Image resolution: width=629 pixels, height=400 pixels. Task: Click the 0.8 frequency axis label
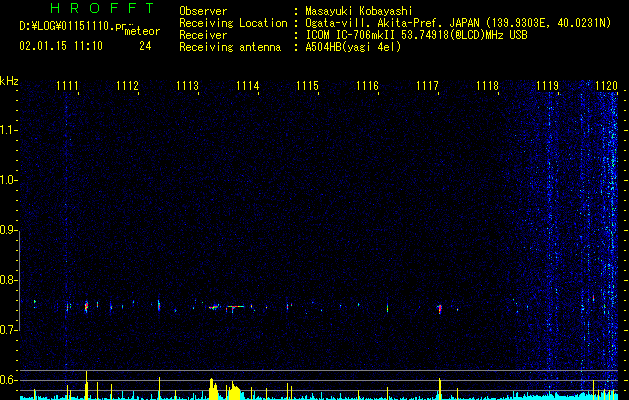(8, 280)
